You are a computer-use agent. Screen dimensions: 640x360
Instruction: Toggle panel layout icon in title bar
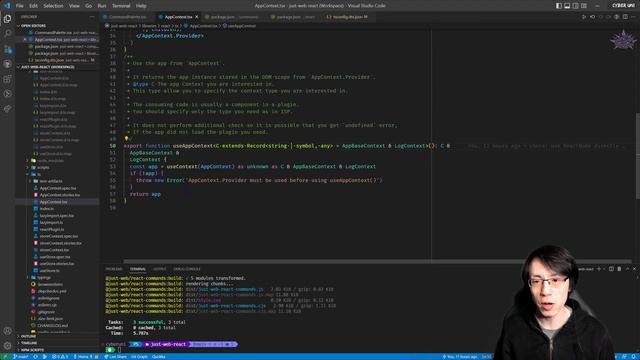[567, 6]
